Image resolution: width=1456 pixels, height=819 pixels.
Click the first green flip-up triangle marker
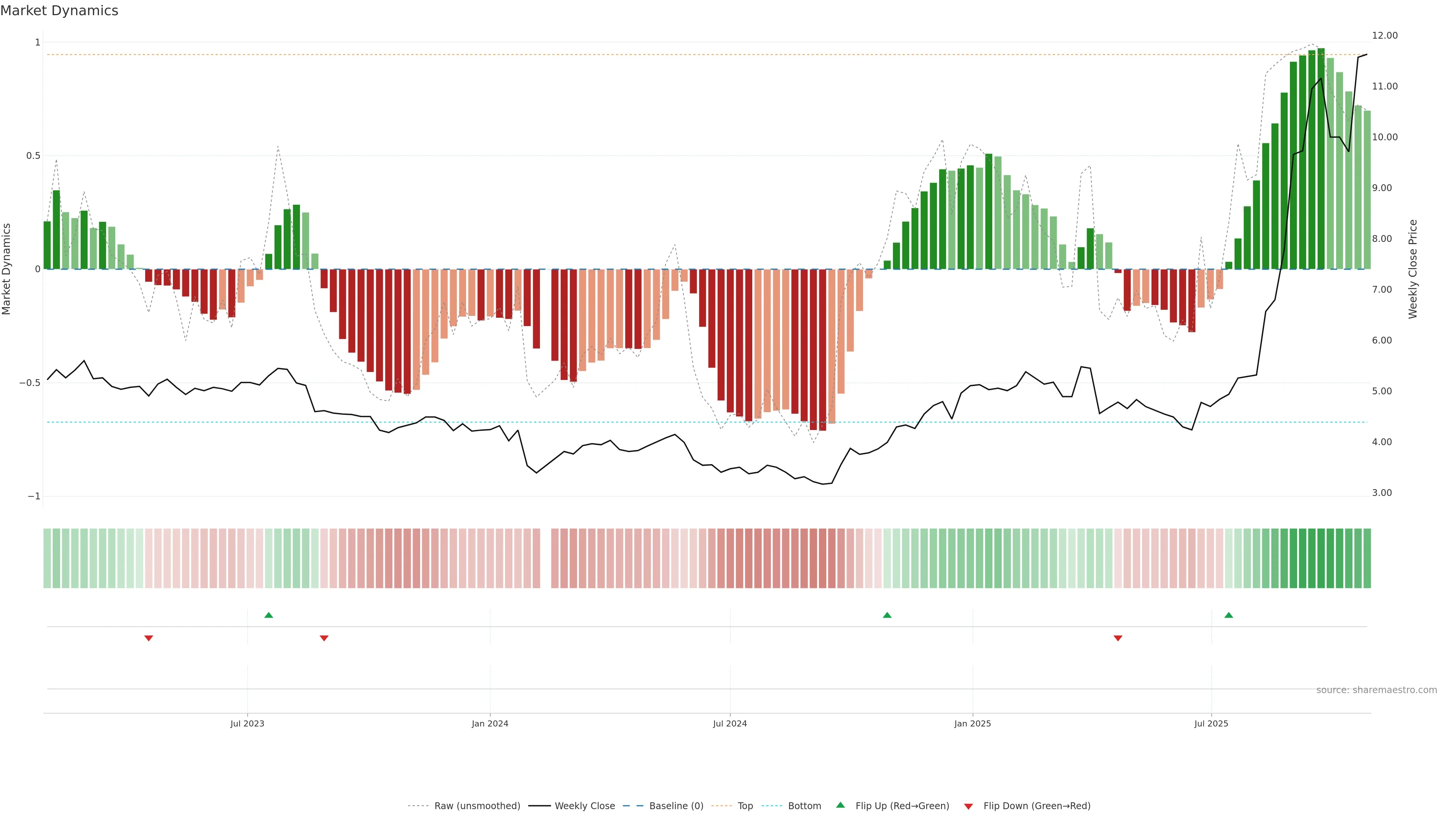point(268,615)
